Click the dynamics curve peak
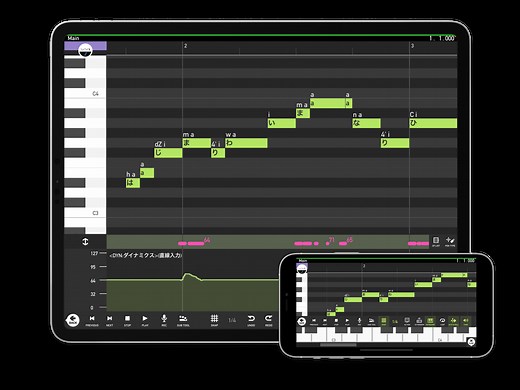 [x=188, y=274]
